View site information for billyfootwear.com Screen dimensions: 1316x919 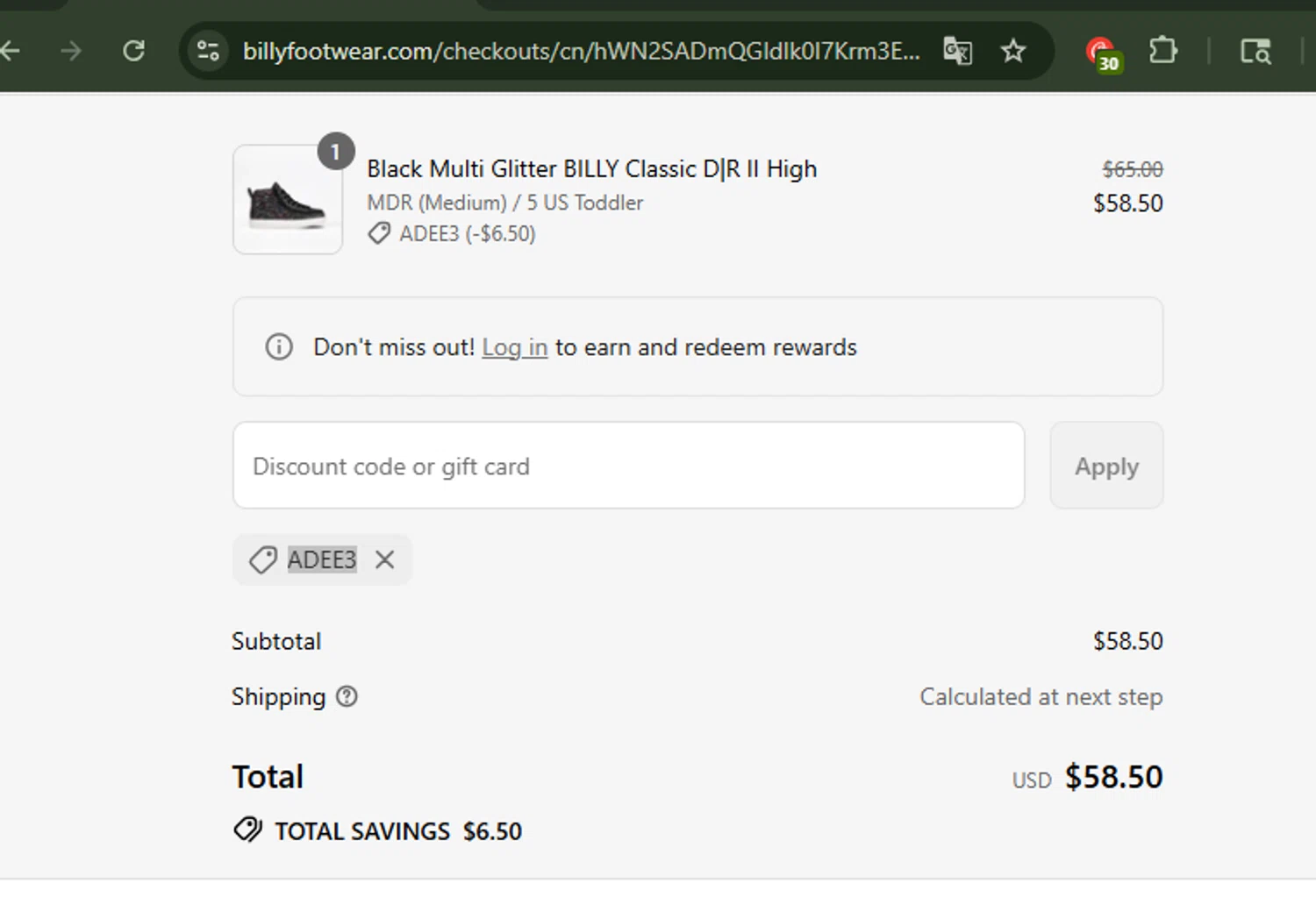pos(208,51)
